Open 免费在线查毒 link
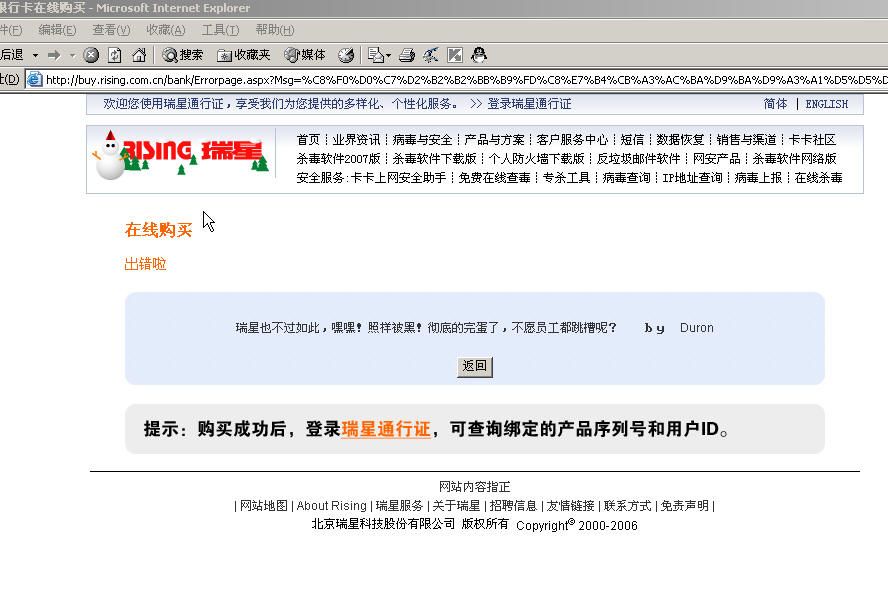 click(494, 178)
